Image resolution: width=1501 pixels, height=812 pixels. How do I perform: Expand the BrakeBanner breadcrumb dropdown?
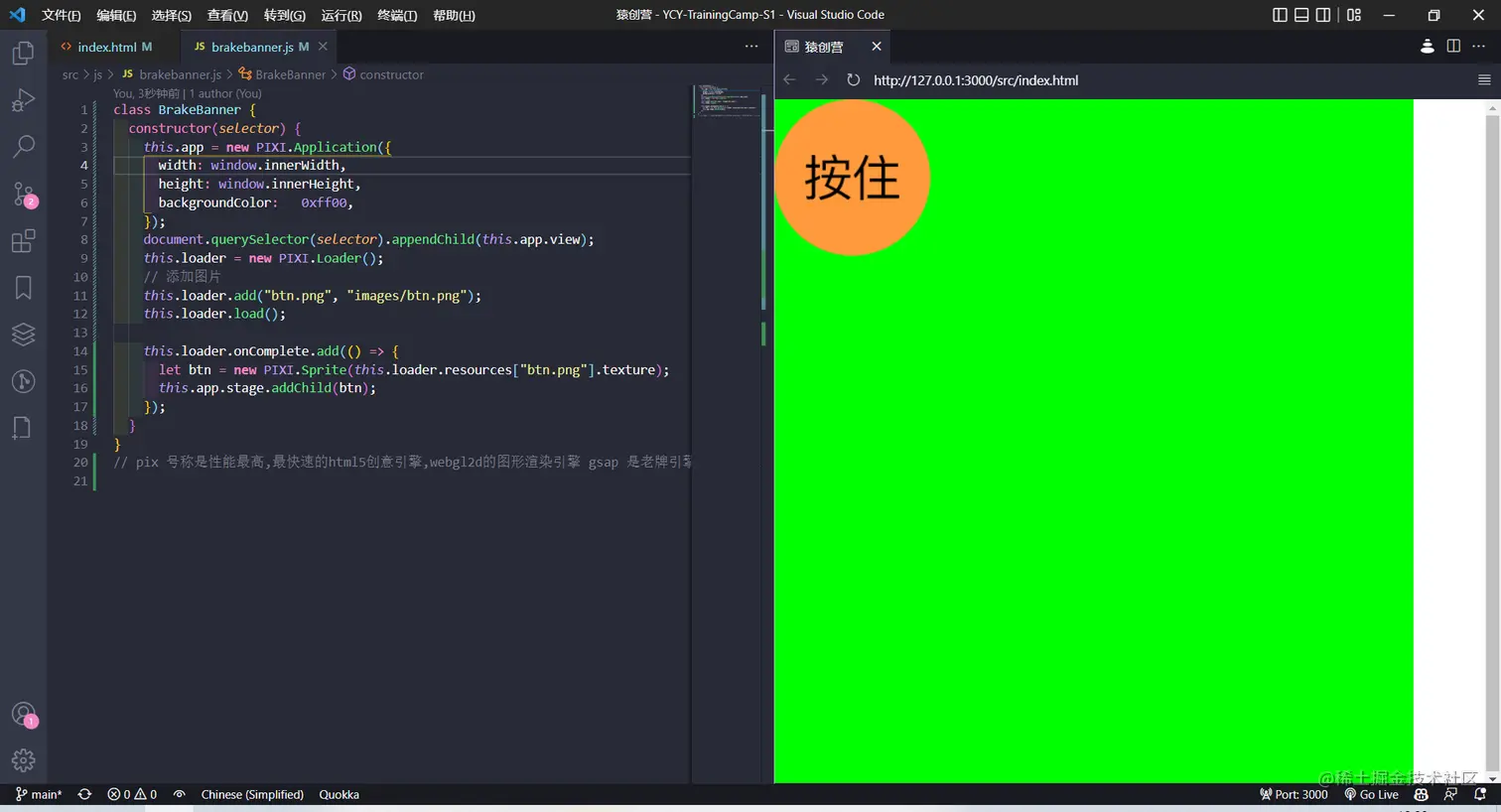[282, 74]
